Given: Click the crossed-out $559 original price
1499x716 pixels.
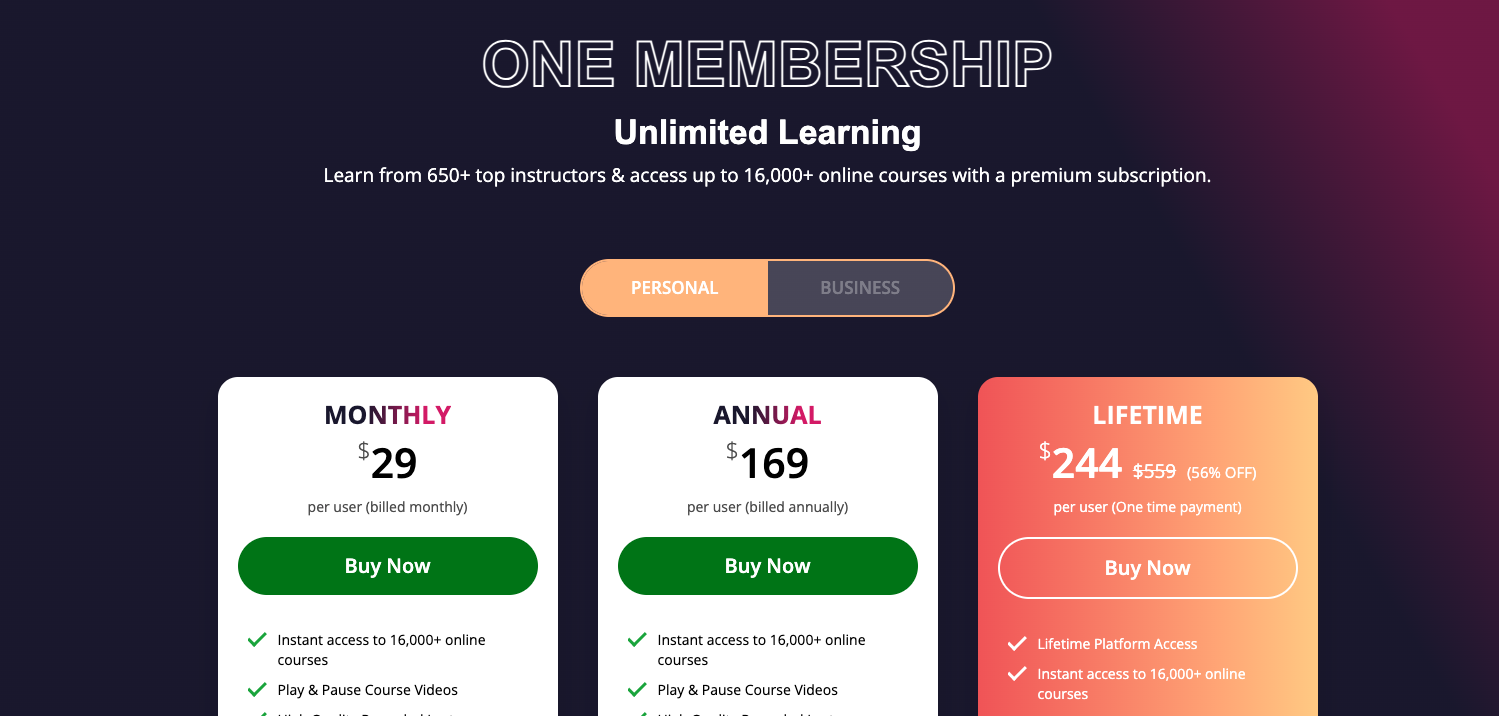Looking at the screenshot, I should point(1154,471).
